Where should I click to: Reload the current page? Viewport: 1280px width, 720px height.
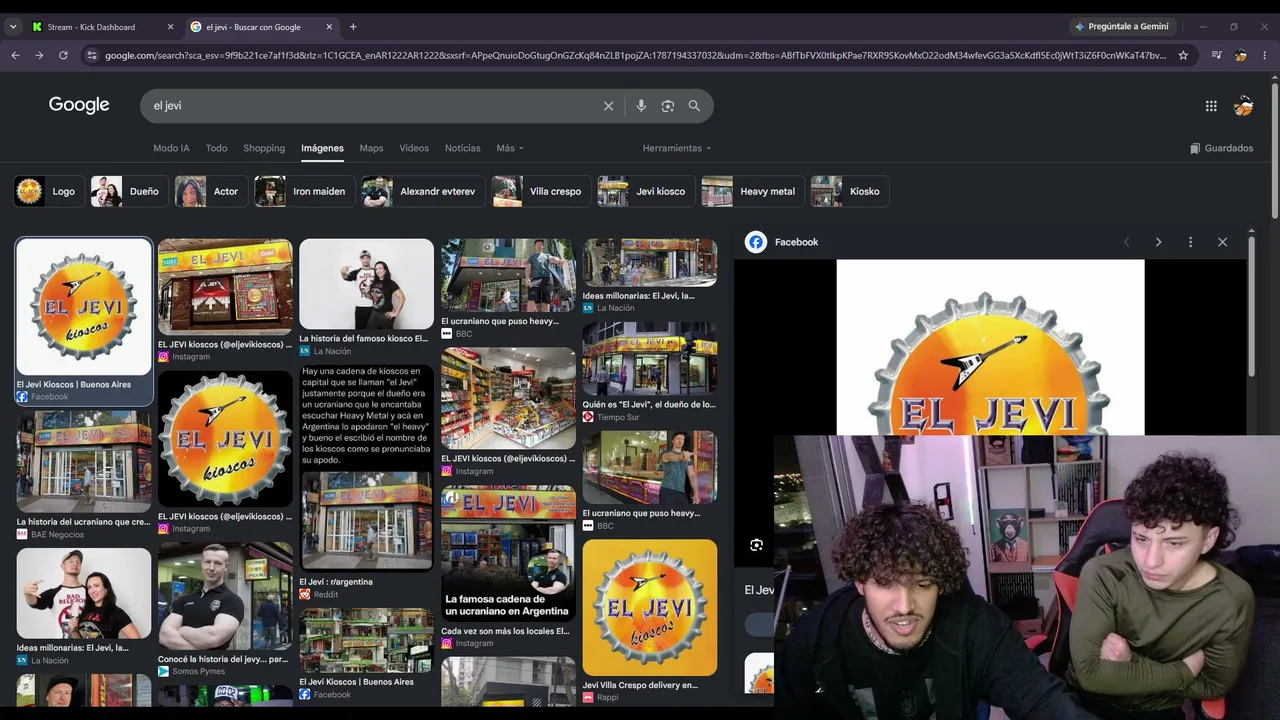[x=63, y=55]
